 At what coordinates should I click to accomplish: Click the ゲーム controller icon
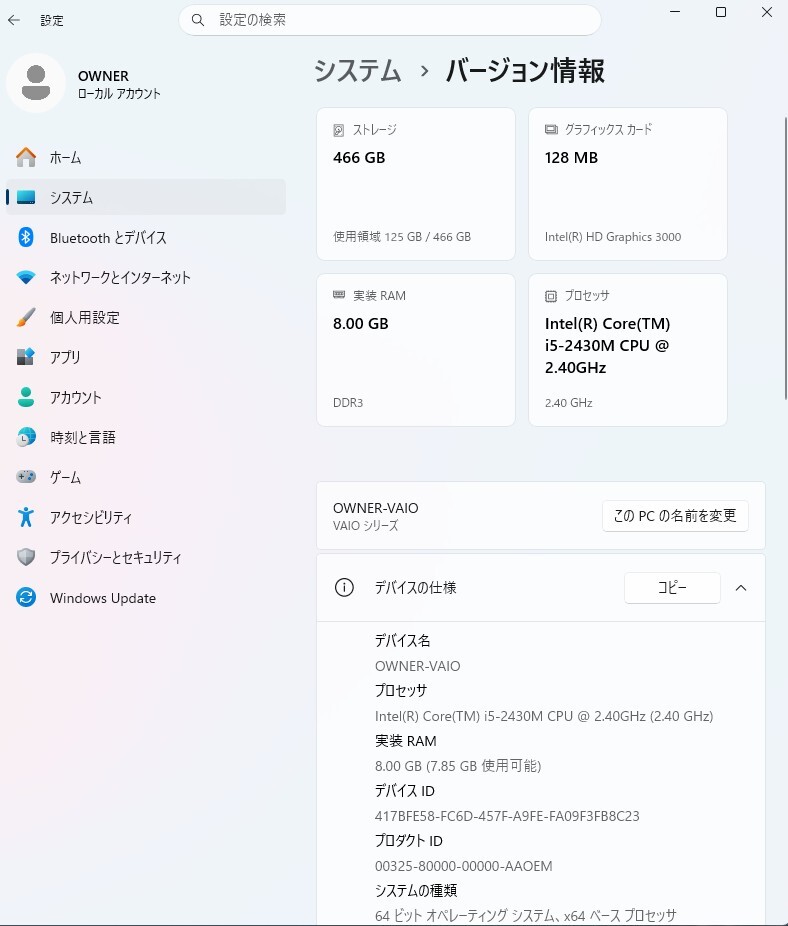point(26,477)
